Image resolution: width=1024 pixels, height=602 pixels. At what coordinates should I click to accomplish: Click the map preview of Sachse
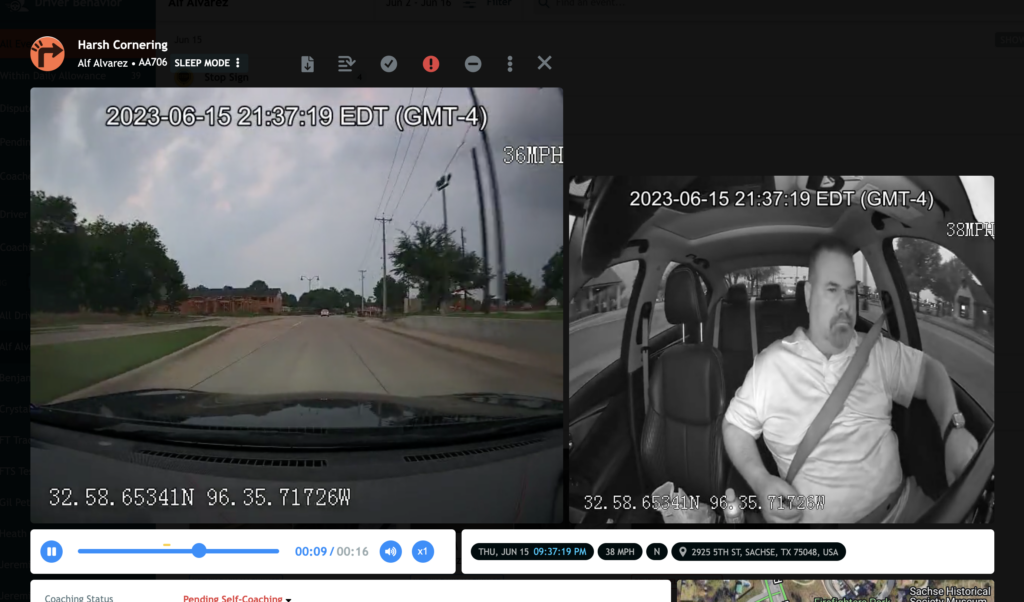835,591
